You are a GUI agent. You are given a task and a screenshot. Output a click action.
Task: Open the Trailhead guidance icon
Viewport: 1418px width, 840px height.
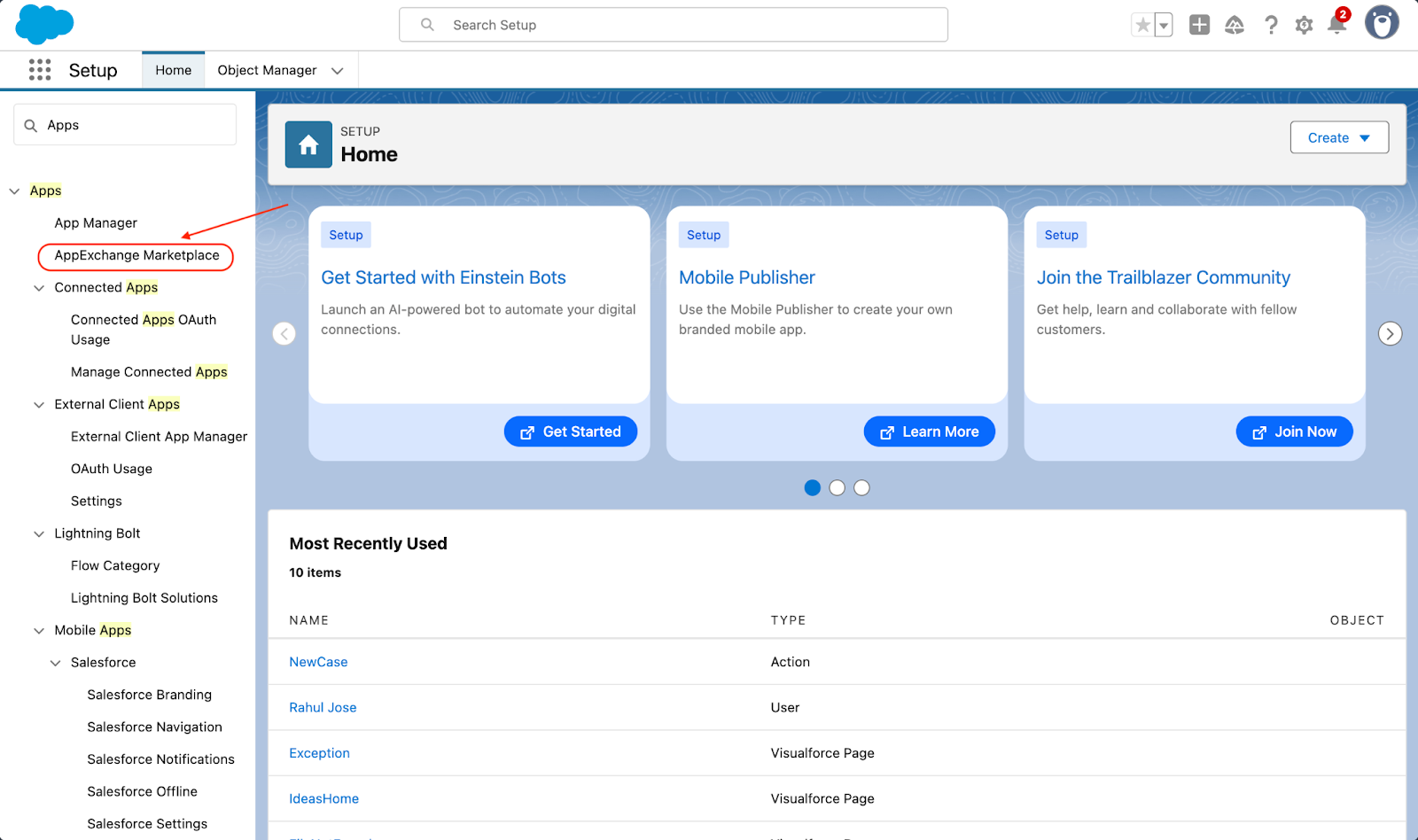point(1235,25)
